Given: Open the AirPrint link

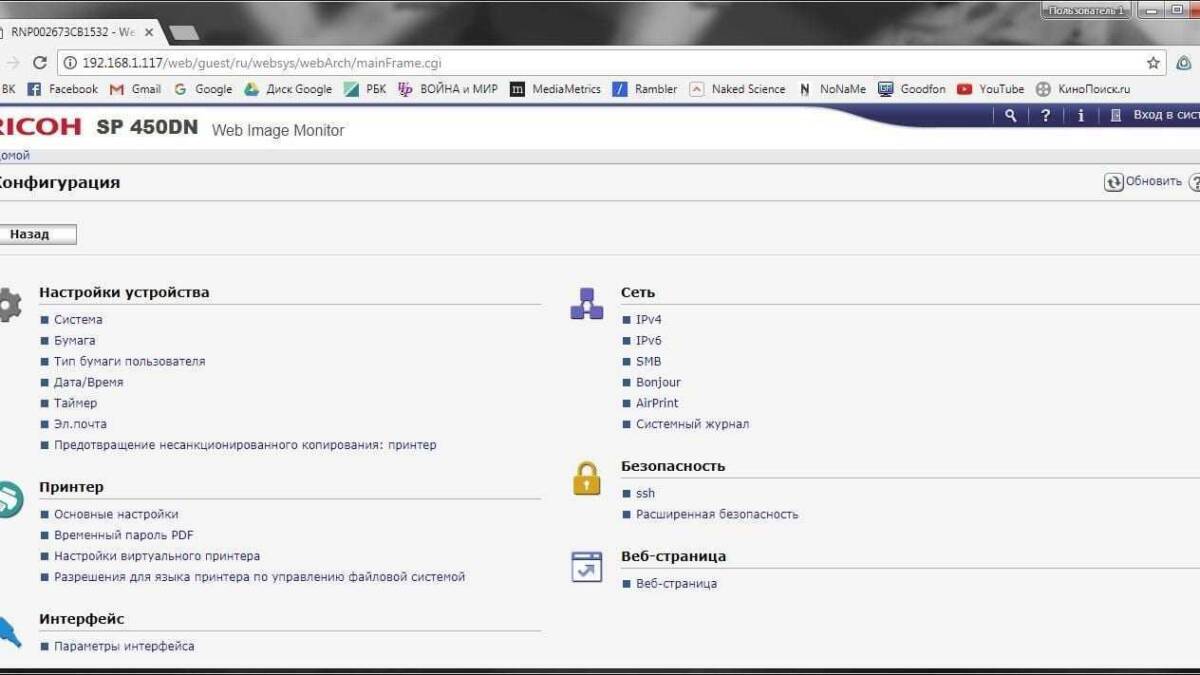Looking at the screenshot, I should coord(657,403).
